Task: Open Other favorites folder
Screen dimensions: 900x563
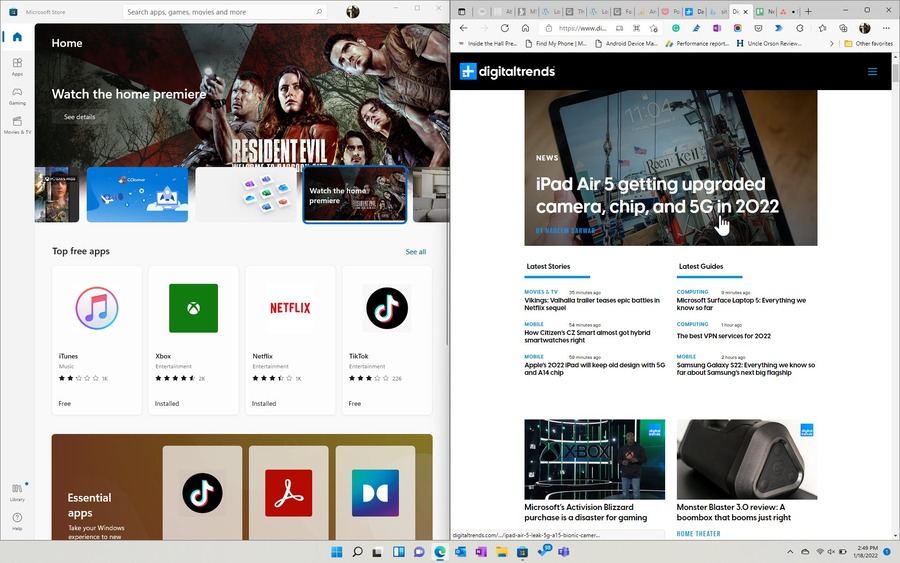Action: [868, 43]
